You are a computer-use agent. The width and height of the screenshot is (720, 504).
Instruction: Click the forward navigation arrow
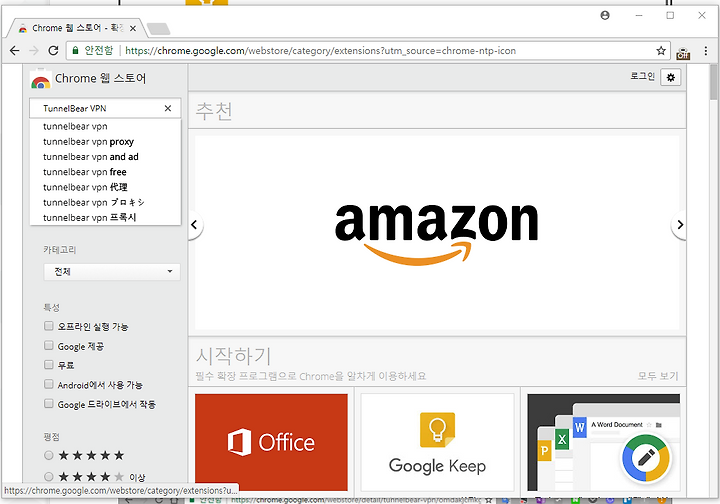click(x=34, y=50)
